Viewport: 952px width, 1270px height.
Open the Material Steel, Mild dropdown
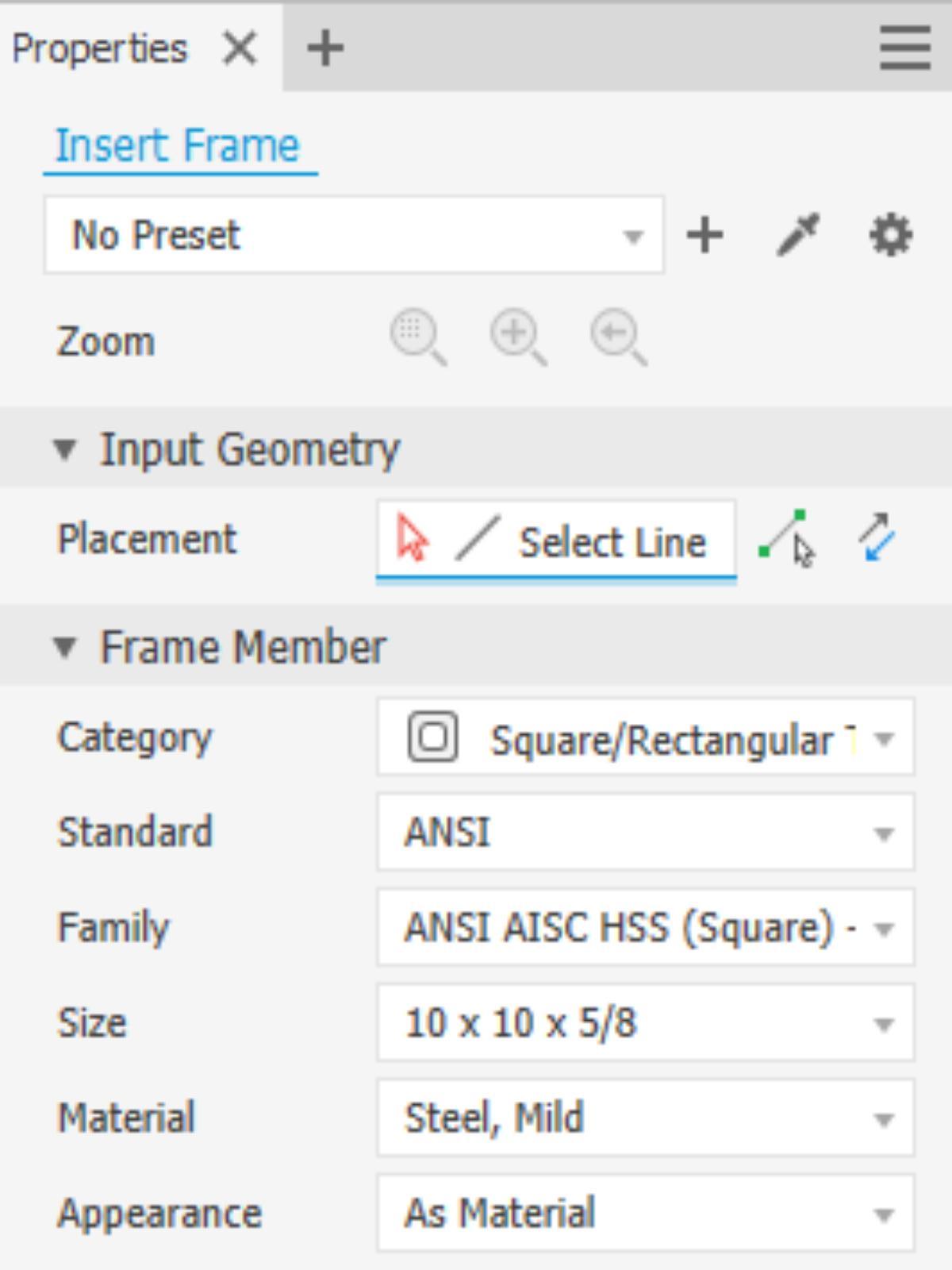645,1118
